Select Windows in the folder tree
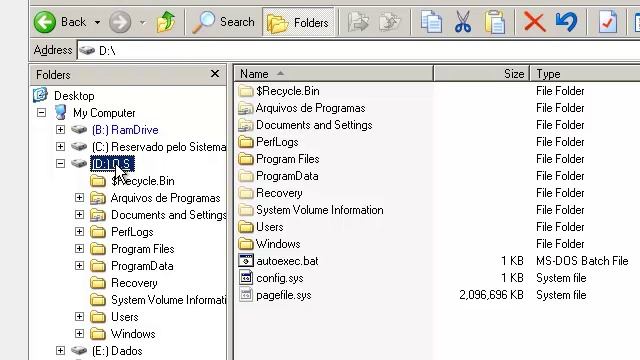The width and height of the screenshot is (640, 360). tap(133, 334)
